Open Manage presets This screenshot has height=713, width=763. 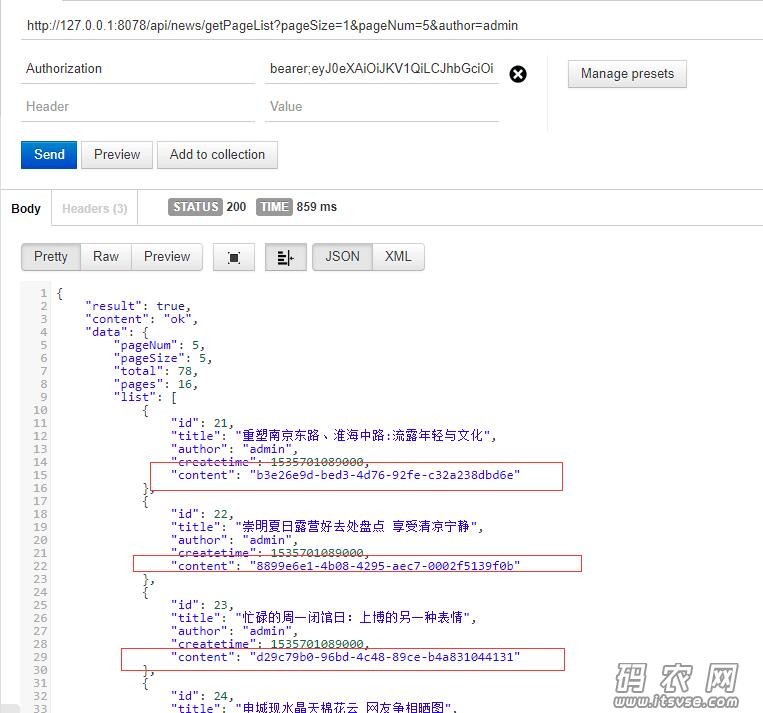point(627,74)
